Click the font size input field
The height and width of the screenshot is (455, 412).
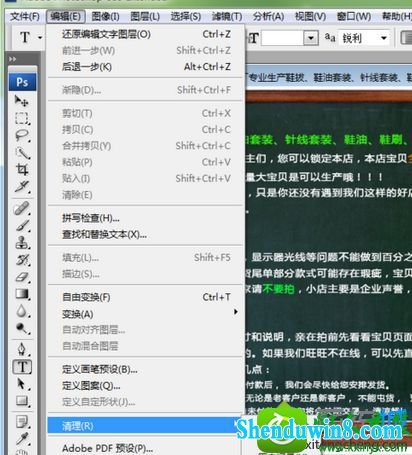(x=283, y=38)
